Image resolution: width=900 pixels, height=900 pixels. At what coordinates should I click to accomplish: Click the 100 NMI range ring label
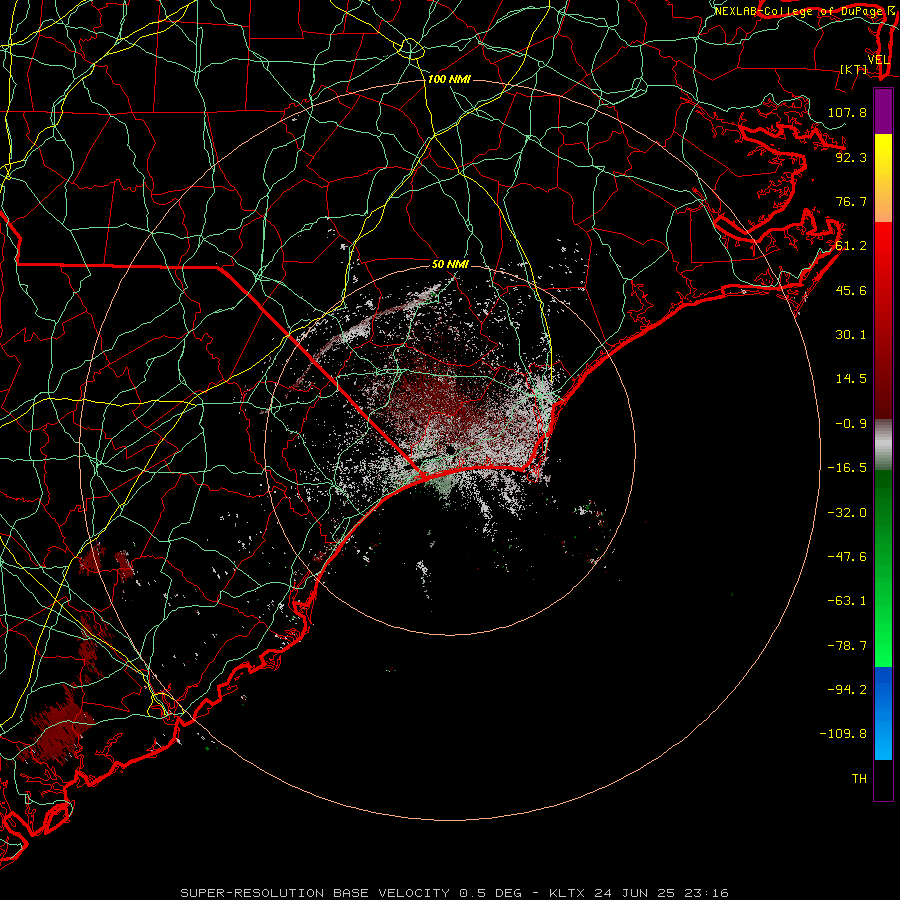[449, 79]
